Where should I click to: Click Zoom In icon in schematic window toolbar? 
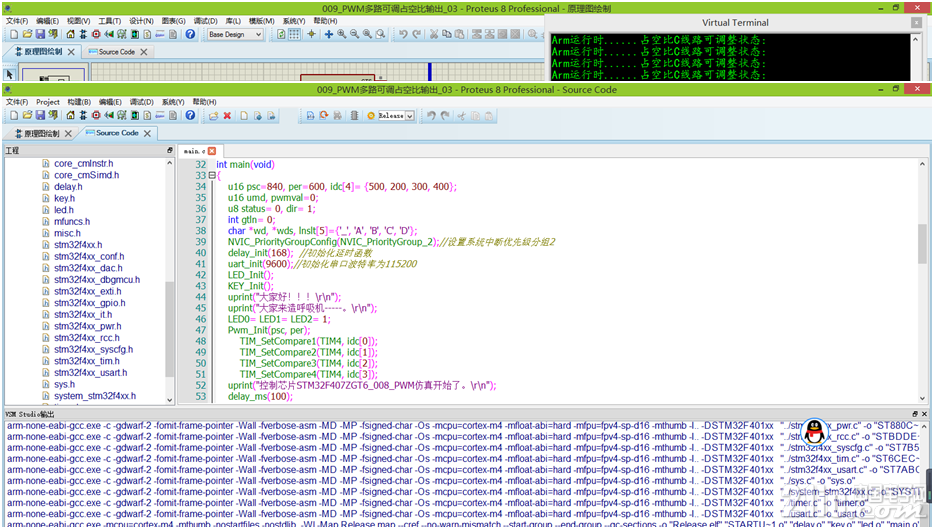(342, 35)
